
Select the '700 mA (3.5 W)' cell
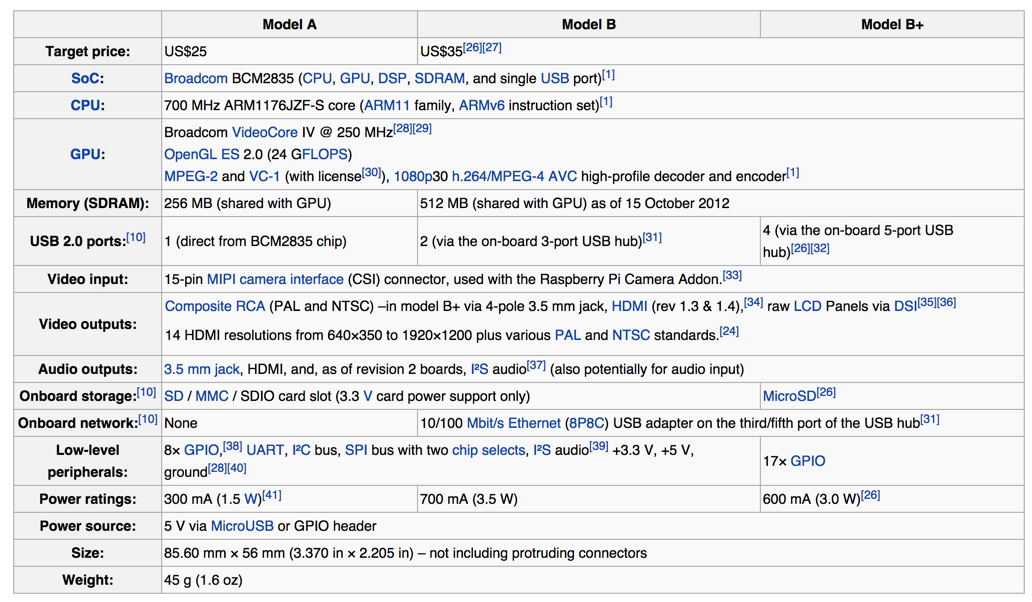tap(588, 499)
